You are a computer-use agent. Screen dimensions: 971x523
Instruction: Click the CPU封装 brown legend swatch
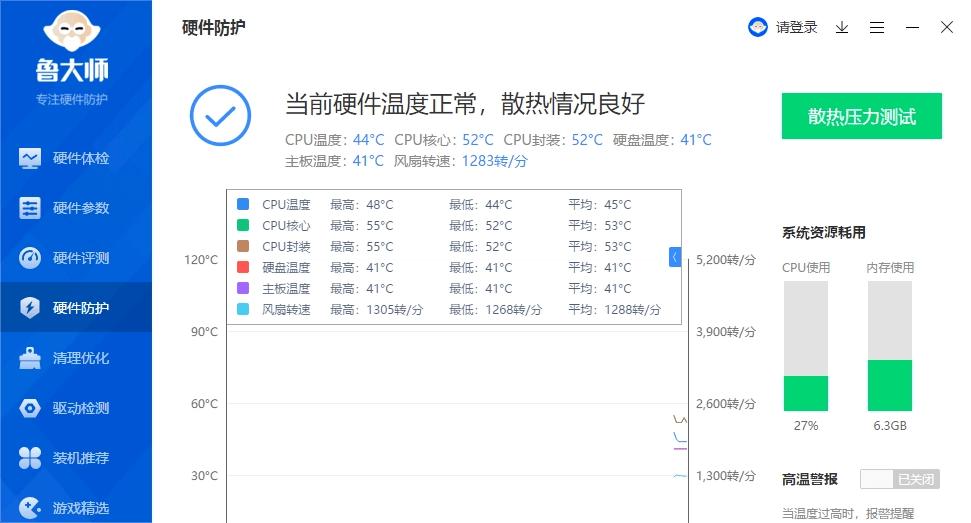[243, 246]
